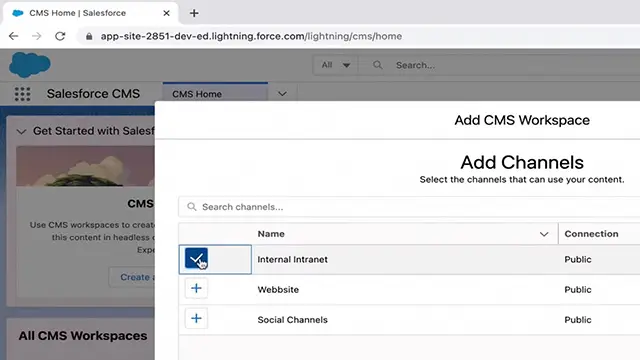Open the App Launcher dots grid
The width and height of the screenshot is (640, 360).
coord(22,94)
